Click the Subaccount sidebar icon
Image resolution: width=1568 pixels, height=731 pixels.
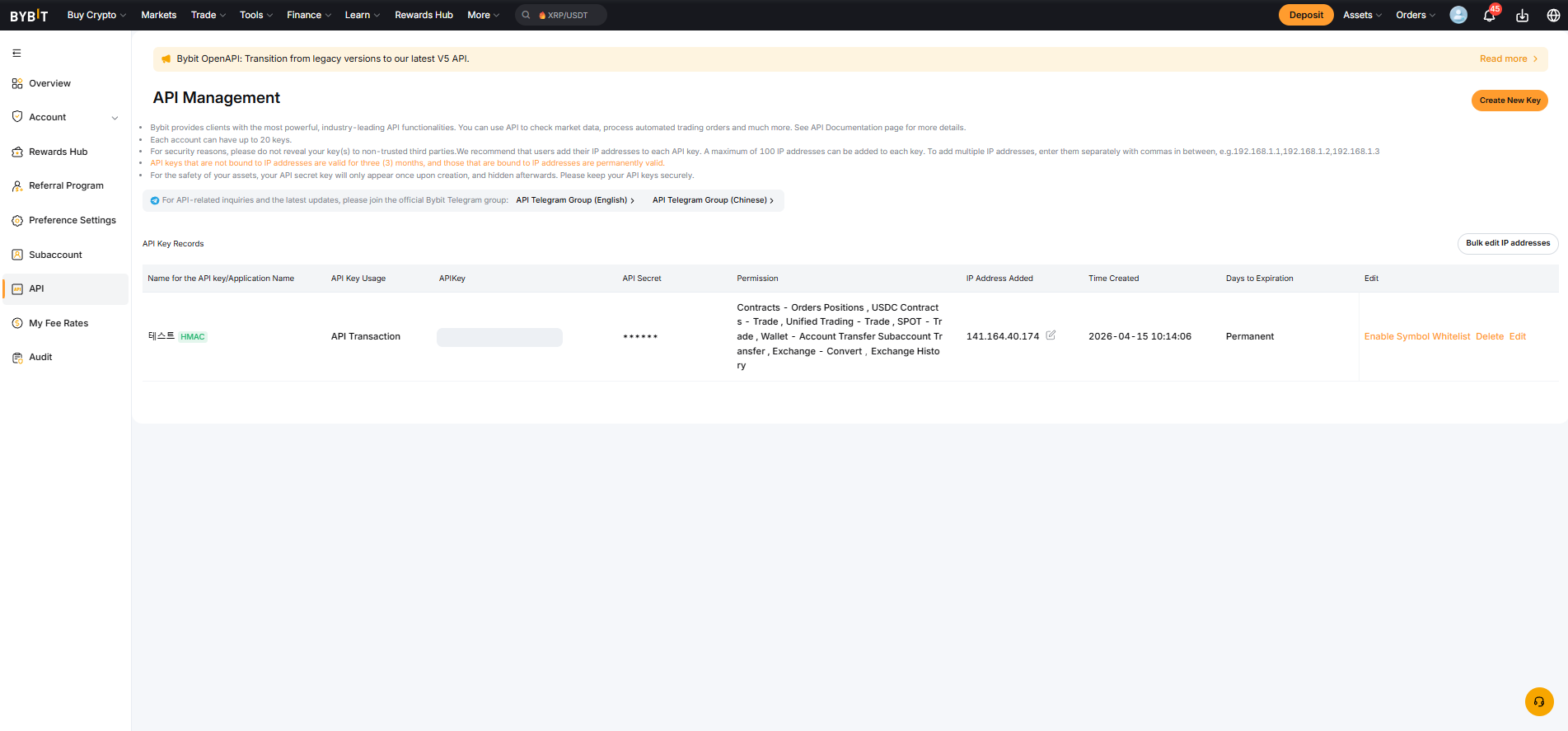[17, 255]
